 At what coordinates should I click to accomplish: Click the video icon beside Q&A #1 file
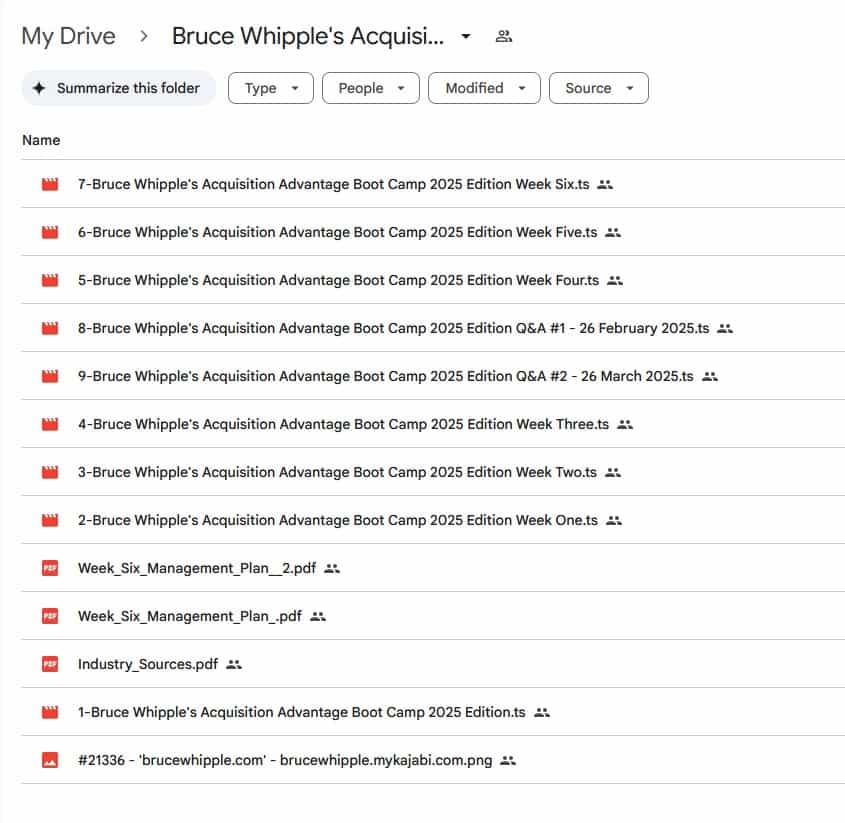point(50,328)
